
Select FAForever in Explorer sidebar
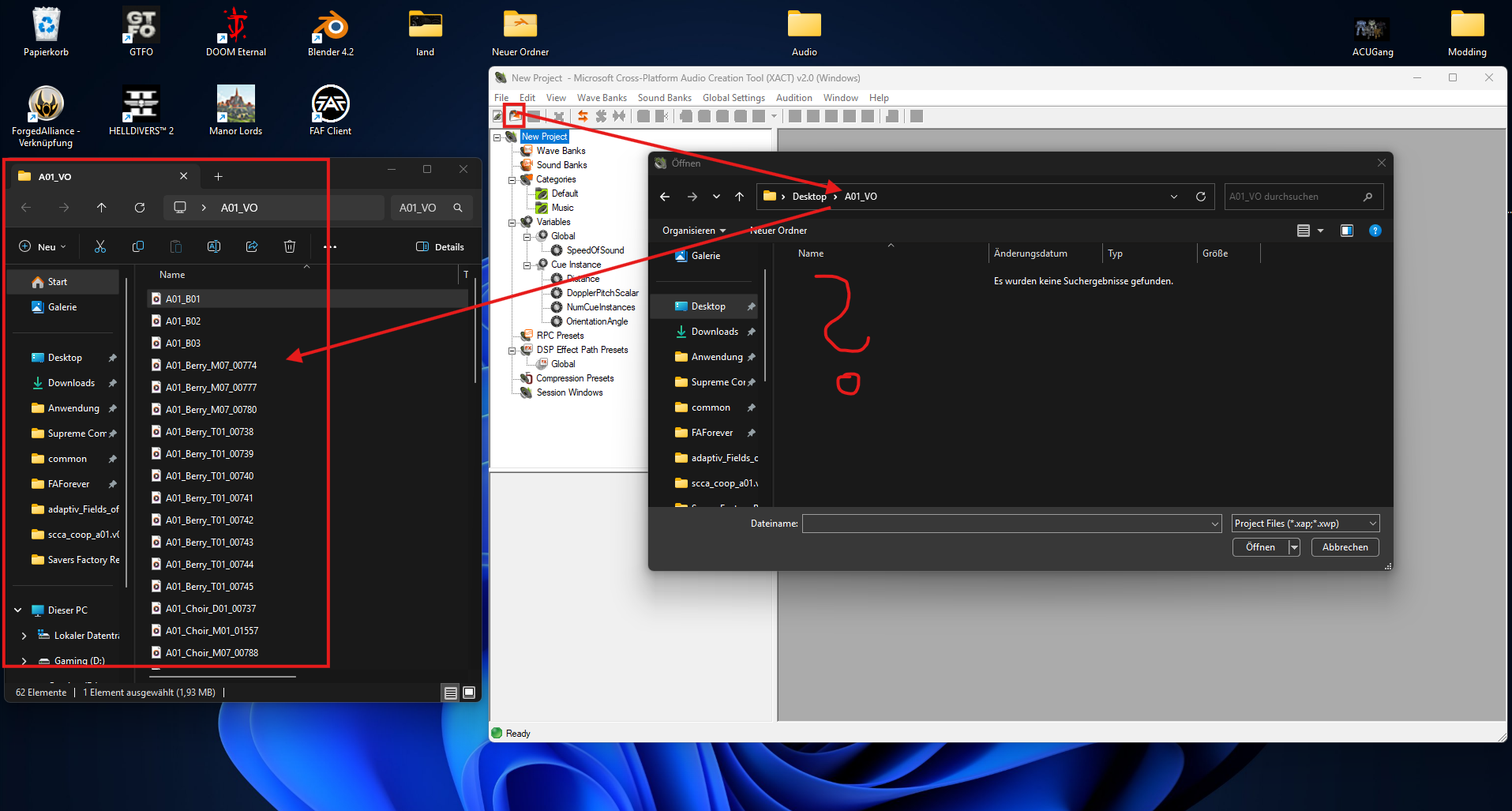pos(69,484)
